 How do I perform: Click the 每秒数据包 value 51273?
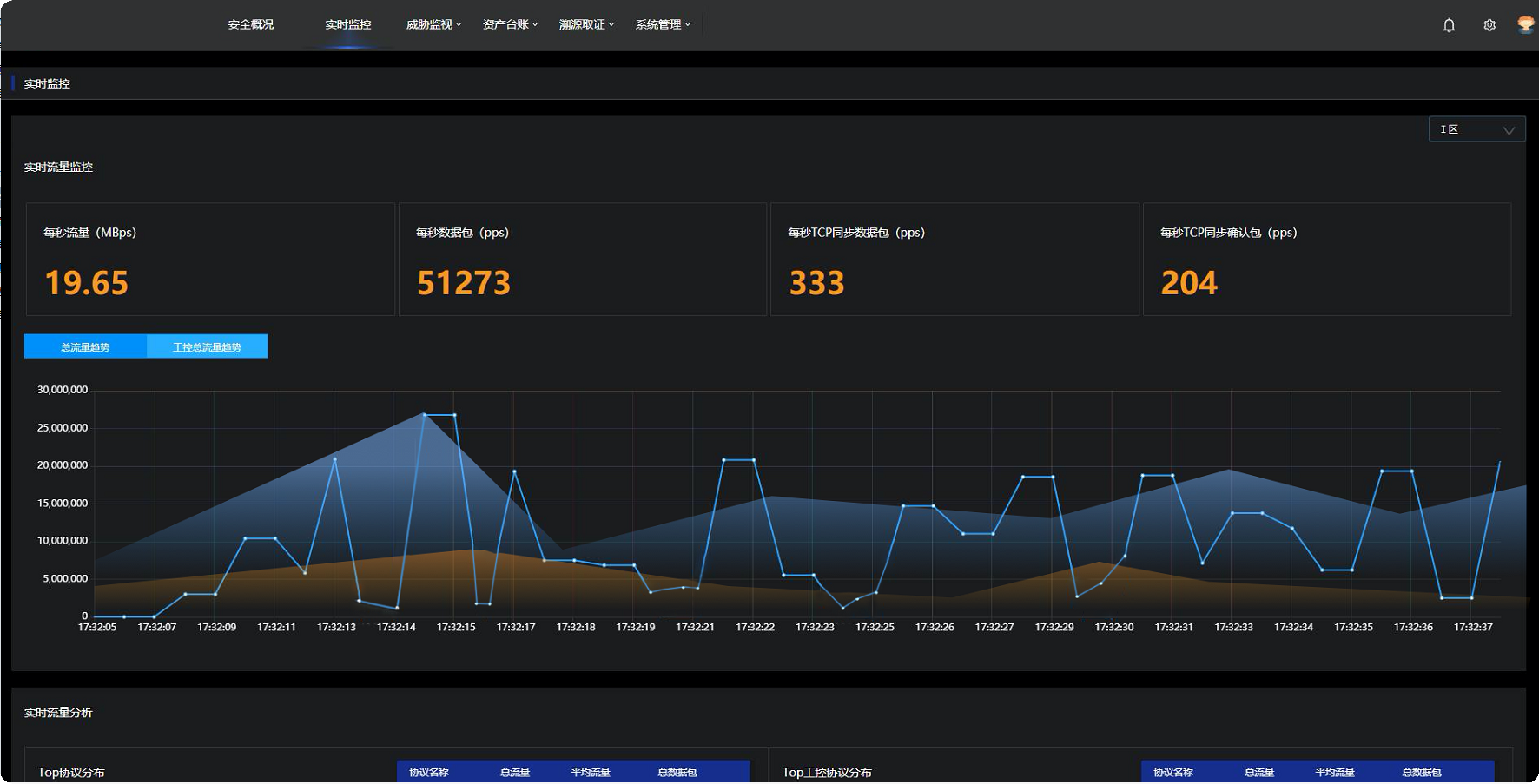point(464,283)
